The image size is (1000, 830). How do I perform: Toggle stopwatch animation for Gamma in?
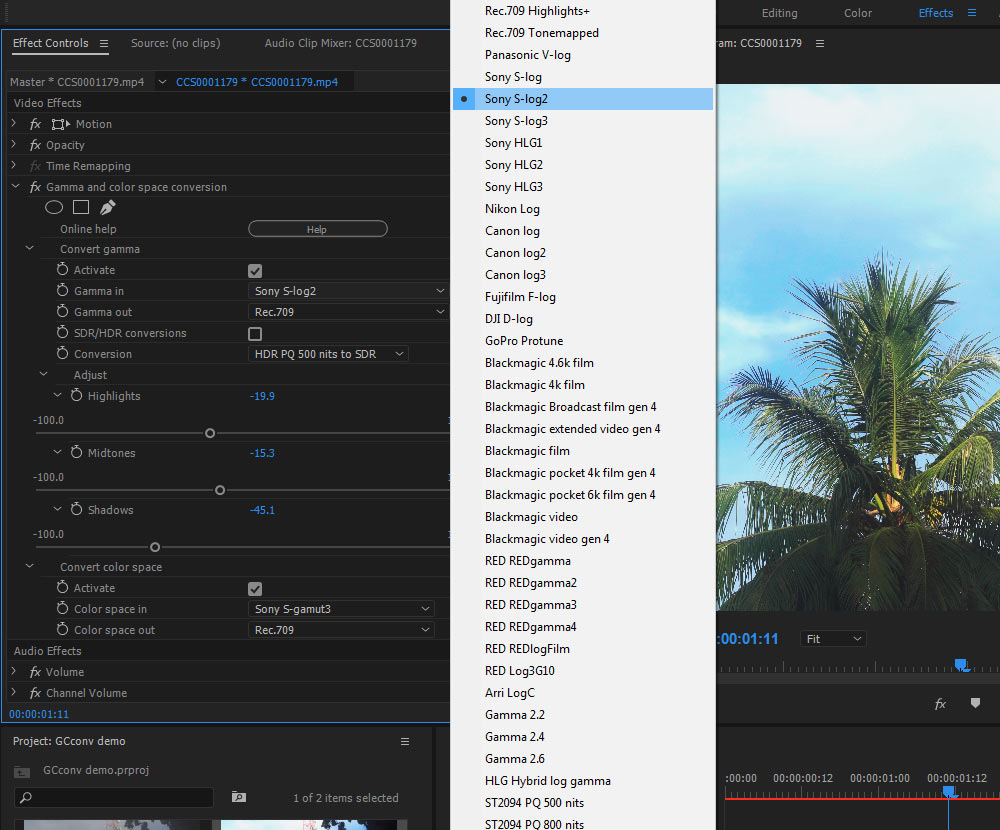pos(62,291)
